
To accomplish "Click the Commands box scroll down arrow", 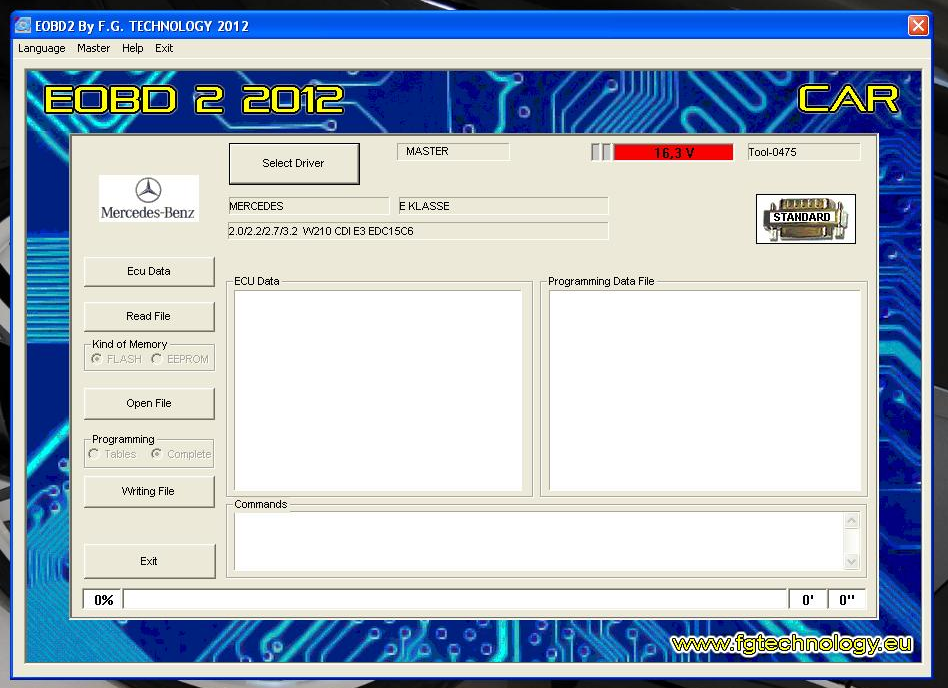I will (x=852, y=562).
